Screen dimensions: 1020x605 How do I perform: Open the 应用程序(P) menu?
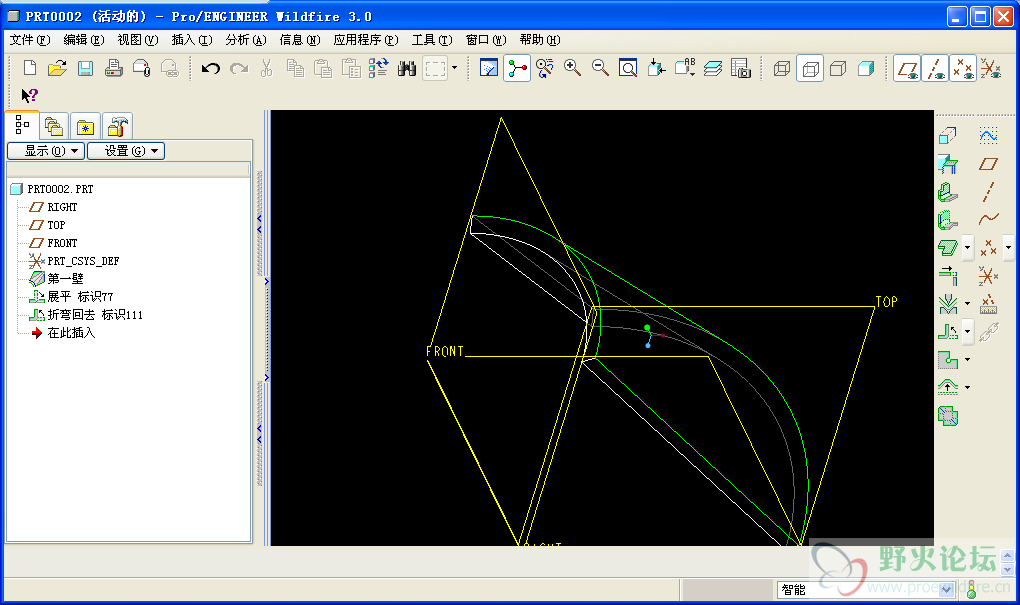click(x=366, y=40)
